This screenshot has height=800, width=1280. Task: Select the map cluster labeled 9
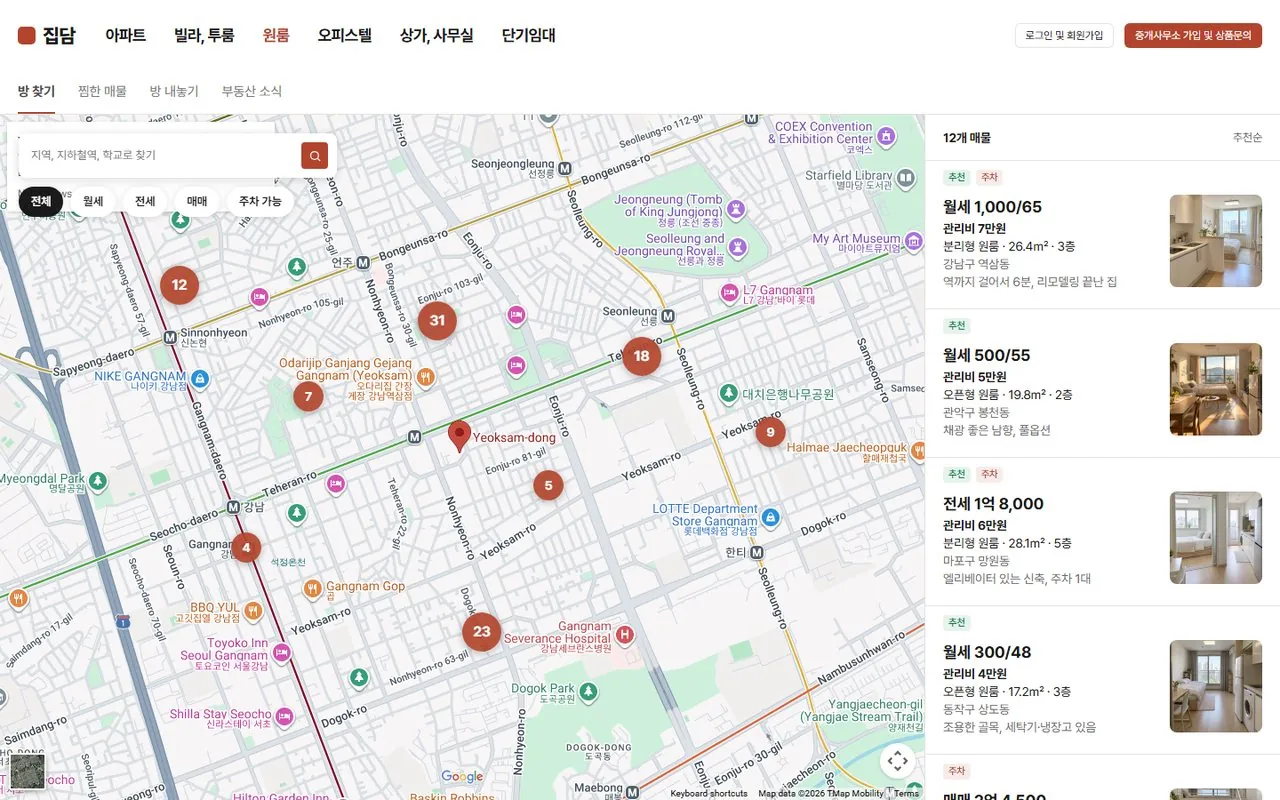(x=770, y=432)
